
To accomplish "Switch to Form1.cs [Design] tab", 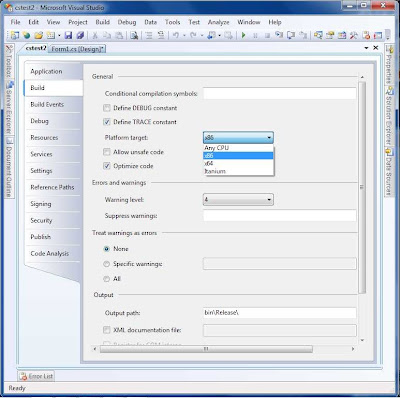I will pos(77,49).
